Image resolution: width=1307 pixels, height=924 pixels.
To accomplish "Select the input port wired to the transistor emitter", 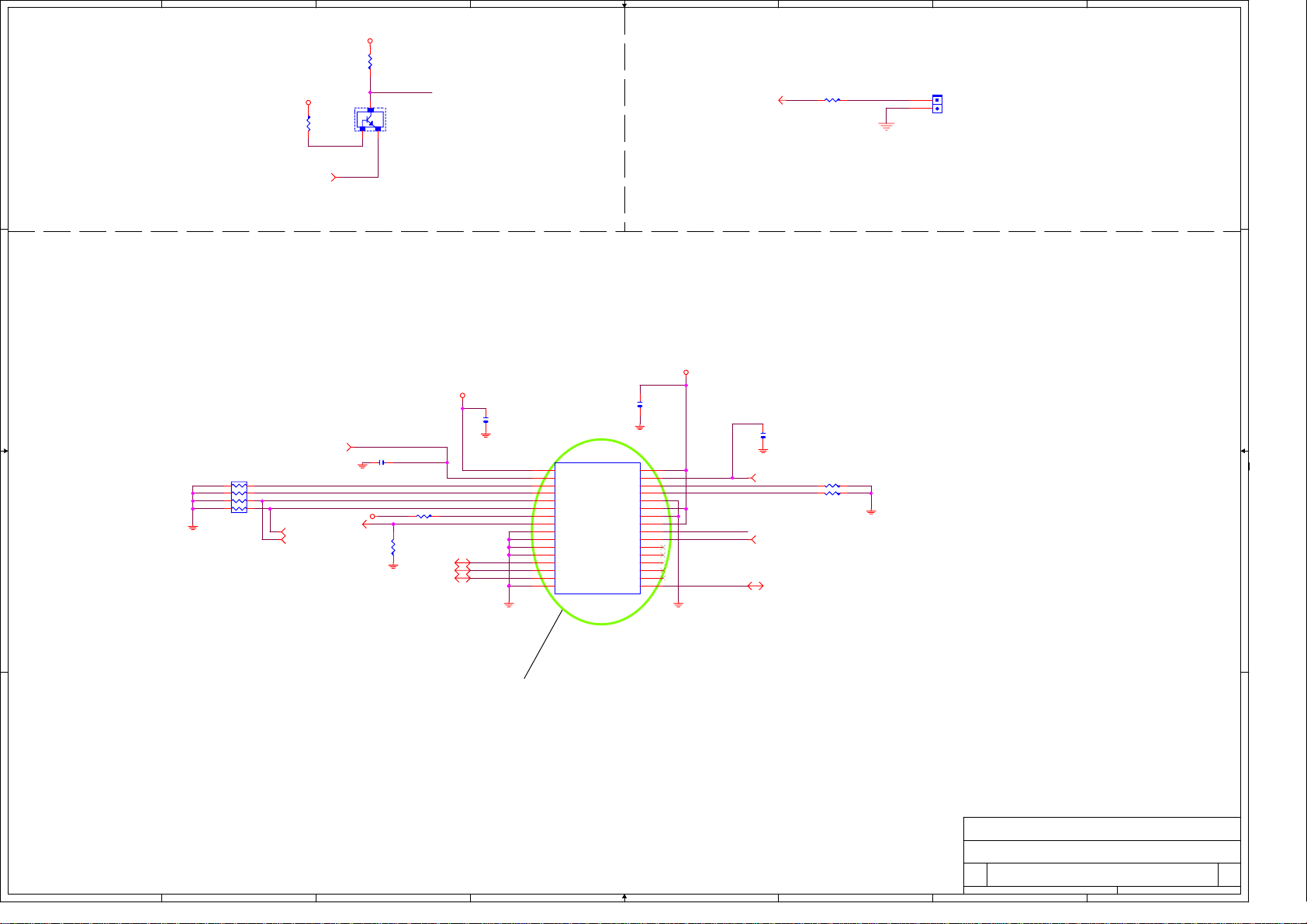I will (x=334, y=178).
